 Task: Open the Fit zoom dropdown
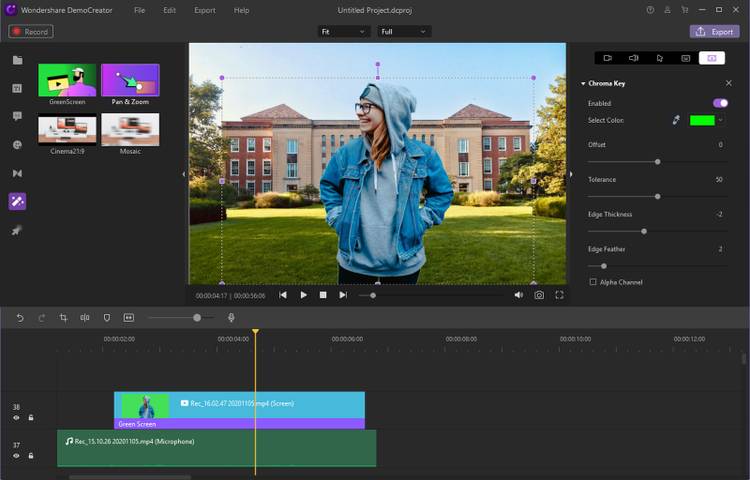click(x=343, y=32)
